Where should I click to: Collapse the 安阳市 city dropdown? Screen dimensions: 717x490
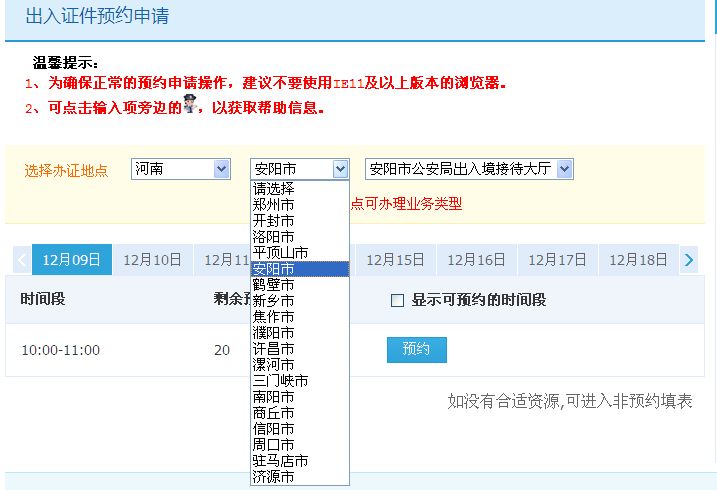[299, 169]
